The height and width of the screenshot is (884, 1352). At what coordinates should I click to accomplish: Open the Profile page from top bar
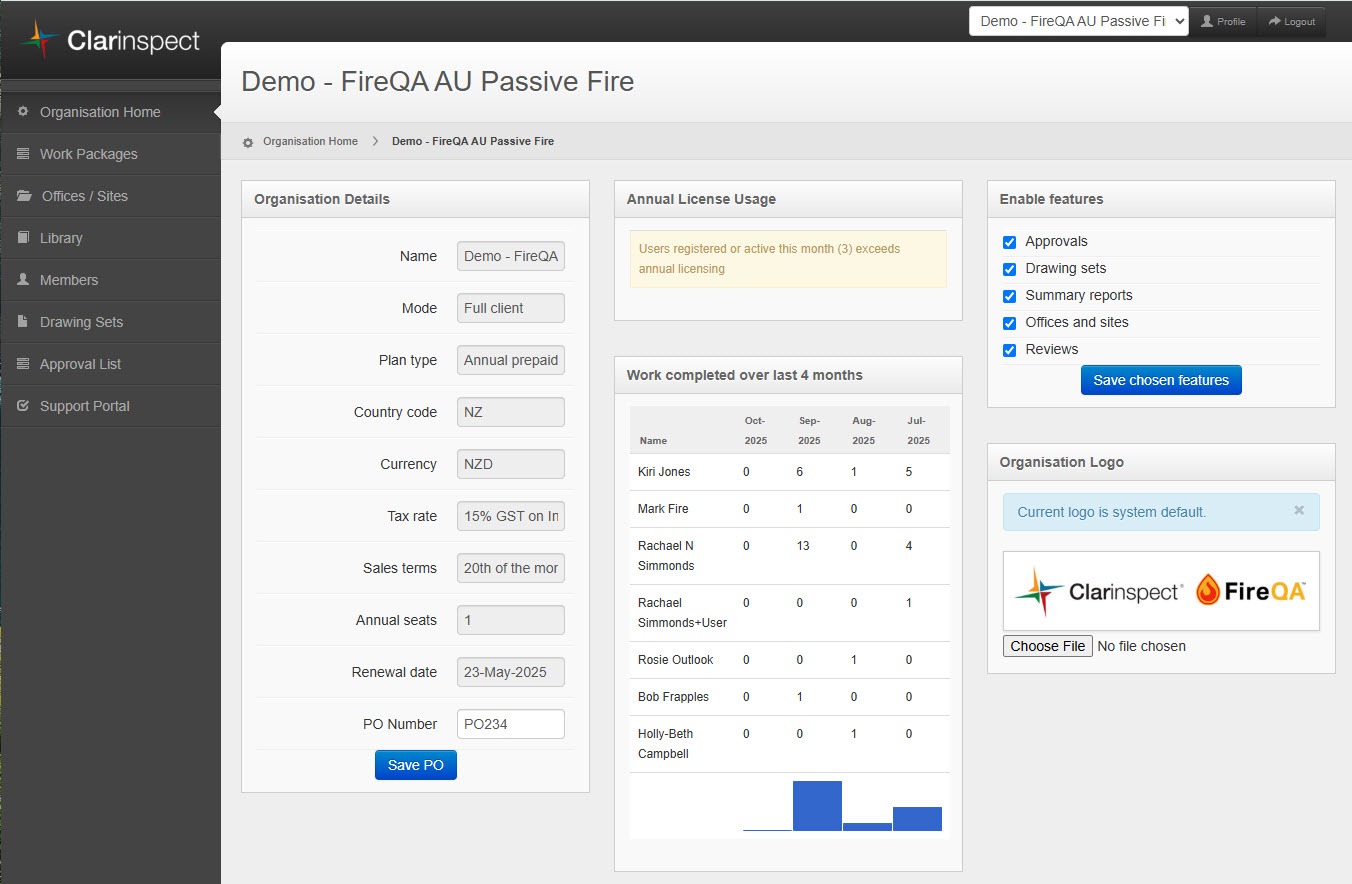tap(1223, 21)
